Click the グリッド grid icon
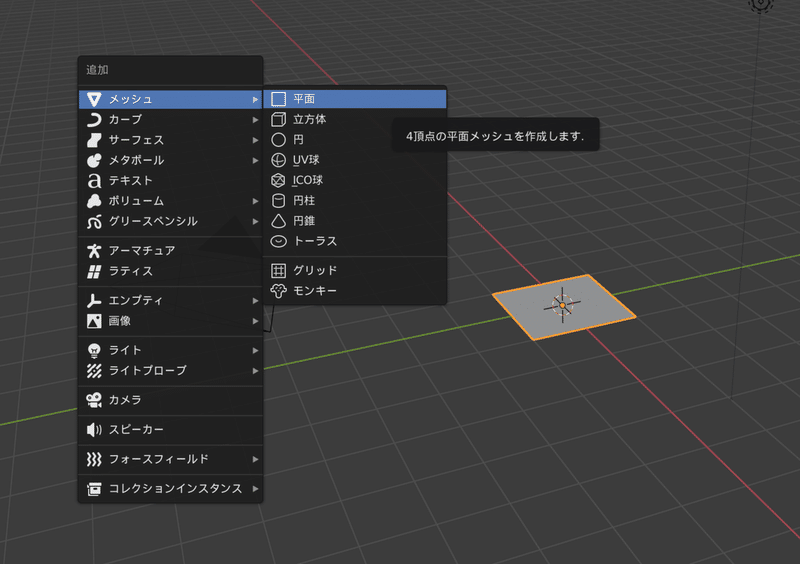 point(278,271)
